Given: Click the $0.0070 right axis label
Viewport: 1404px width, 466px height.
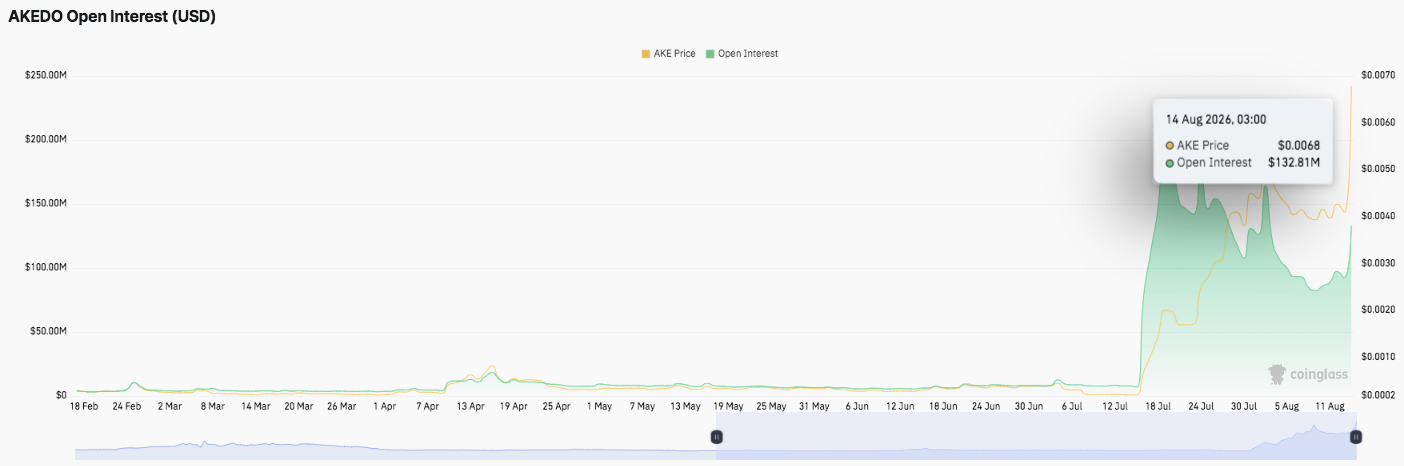Looking at the screenshot, I should pos(1376,76).
